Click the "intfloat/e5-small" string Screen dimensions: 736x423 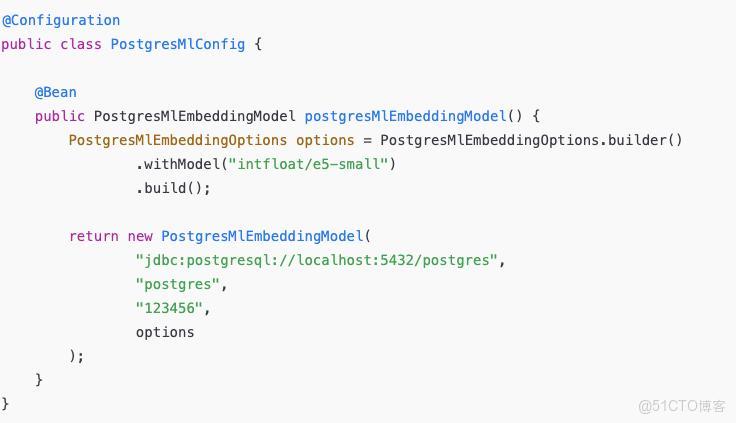[x=309, y=164]
